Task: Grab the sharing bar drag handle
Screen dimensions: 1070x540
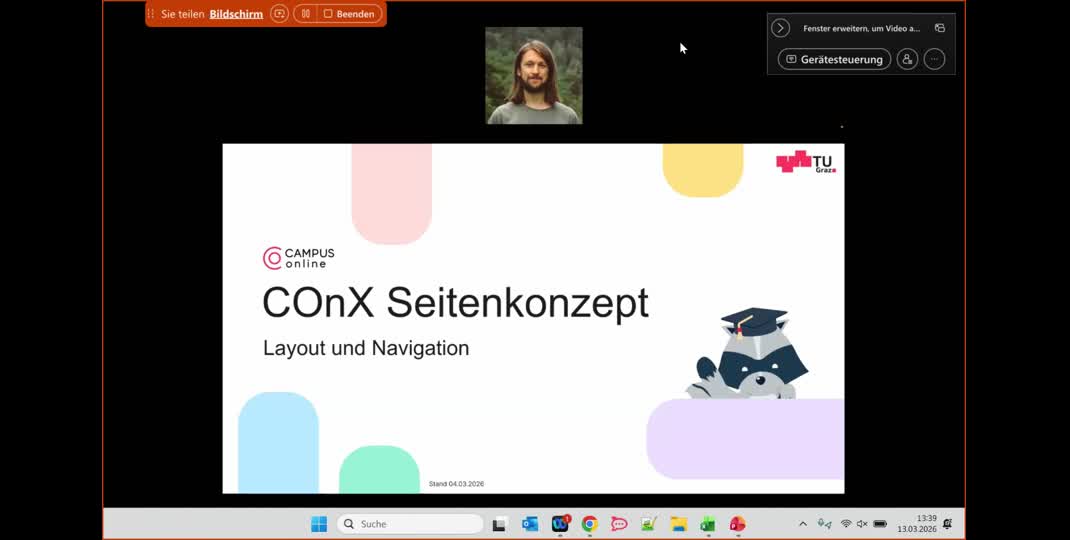Action: pos(151,14)
